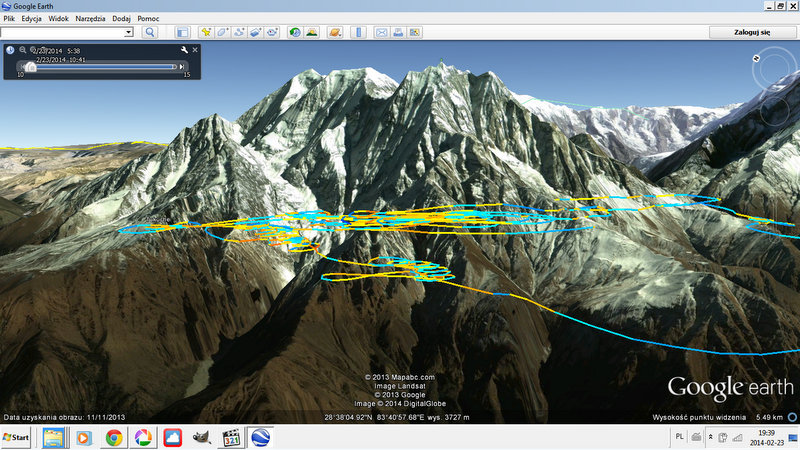800x450 pixels.
Task: Click the search magnifier button
Action: (x=150, y=32)
